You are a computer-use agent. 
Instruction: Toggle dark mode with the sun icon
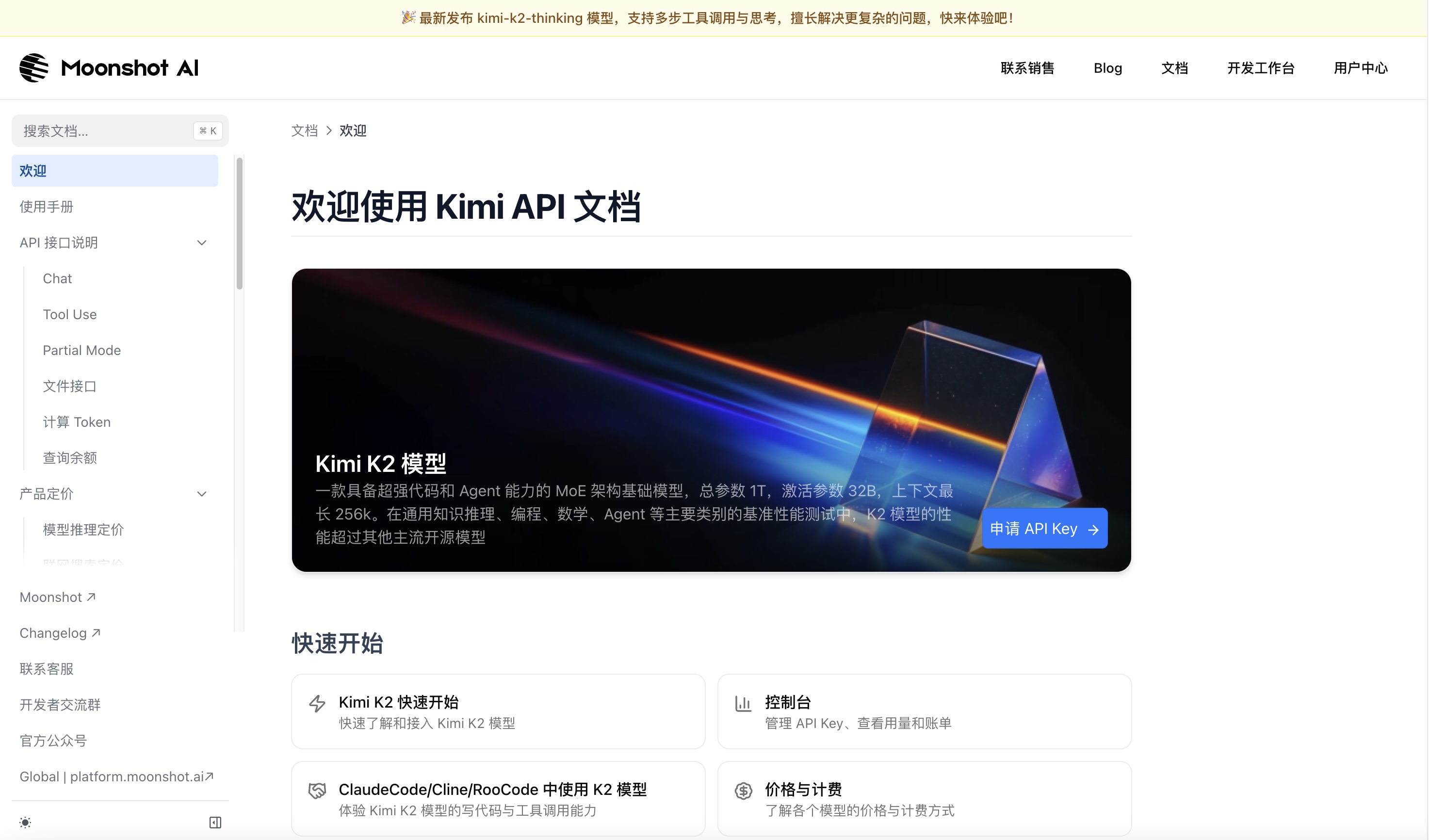25,823
